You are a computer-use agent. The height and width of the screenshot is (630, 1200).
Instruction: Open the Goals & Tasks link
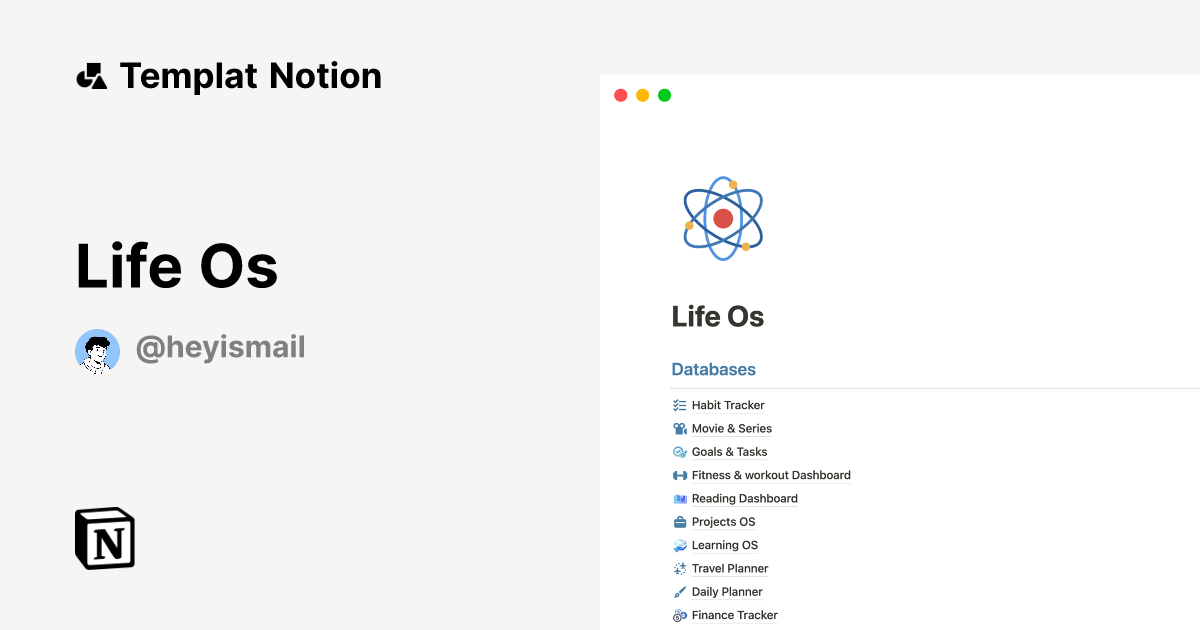729,452
